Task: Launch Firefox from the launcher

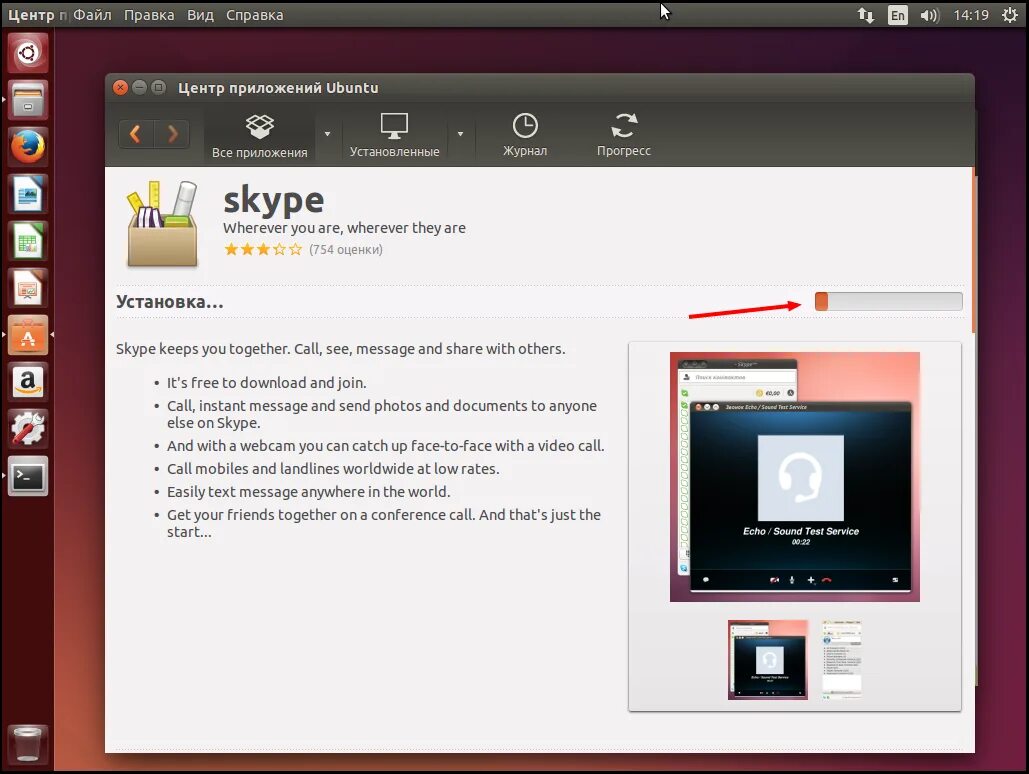Action: point(28,147)
